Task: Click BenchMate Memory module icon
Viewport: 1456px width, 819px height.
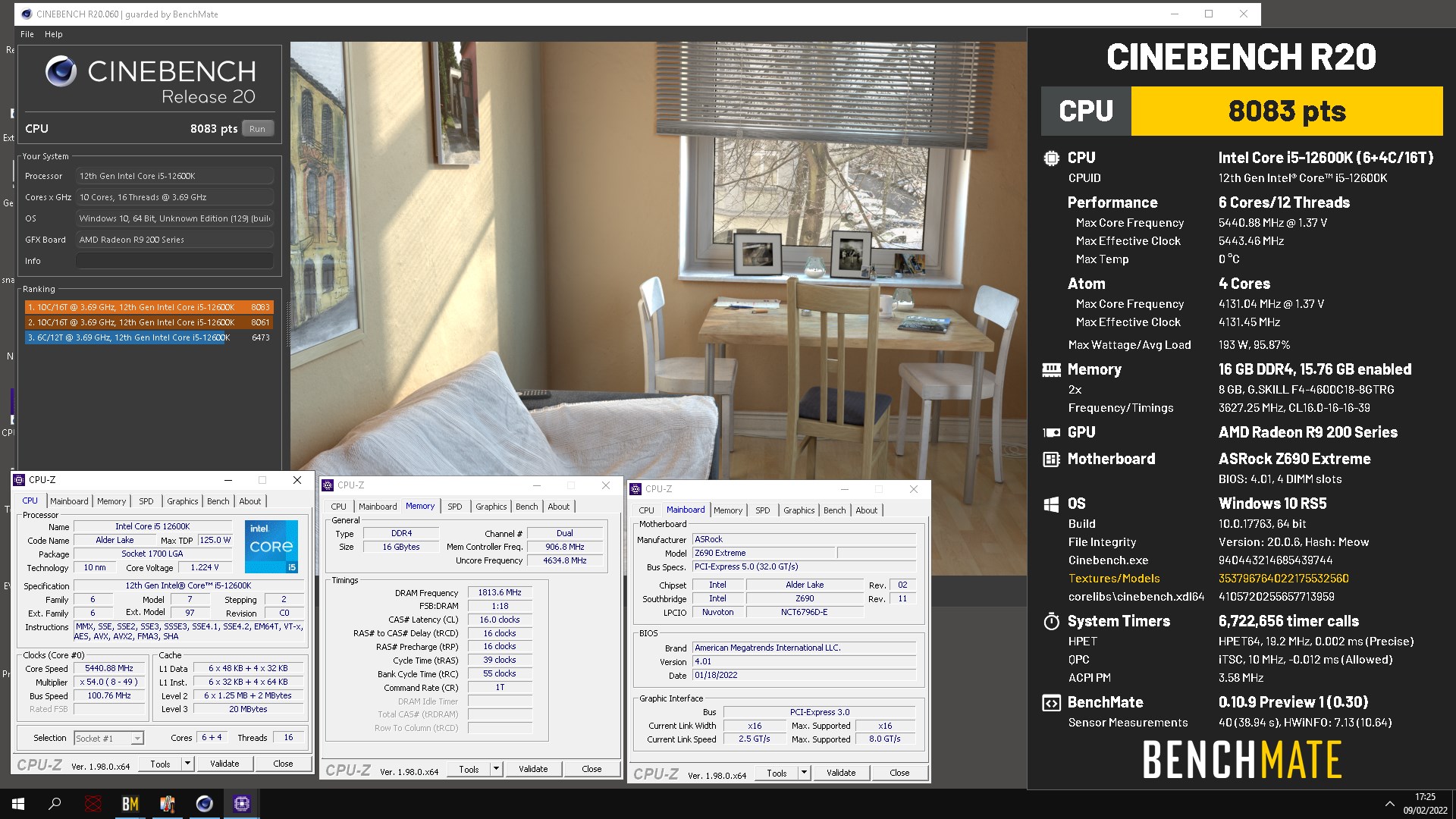Action: pos(1051,369)
